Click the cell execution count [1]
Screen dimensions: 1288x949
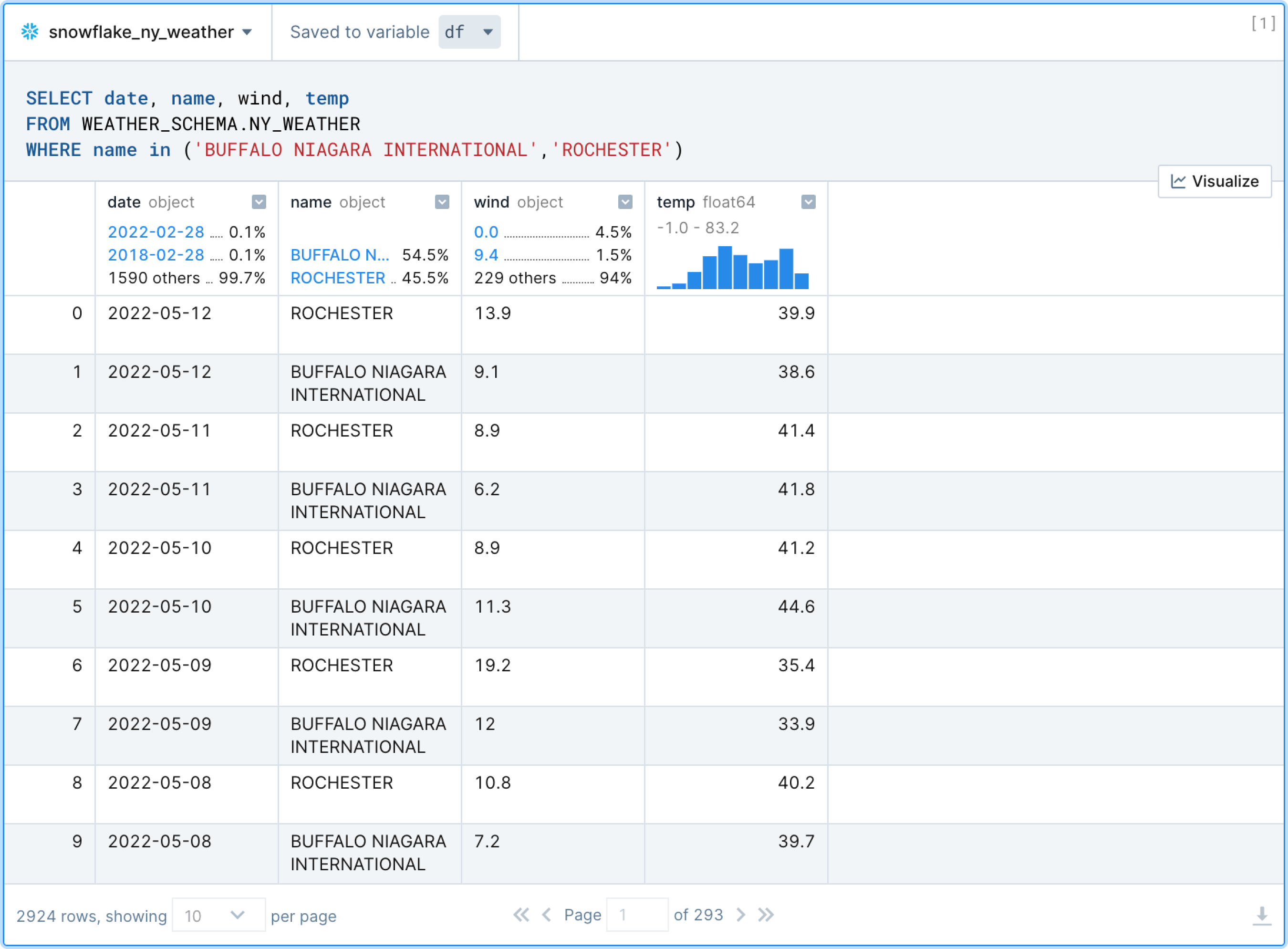[x=1263, y=23]
